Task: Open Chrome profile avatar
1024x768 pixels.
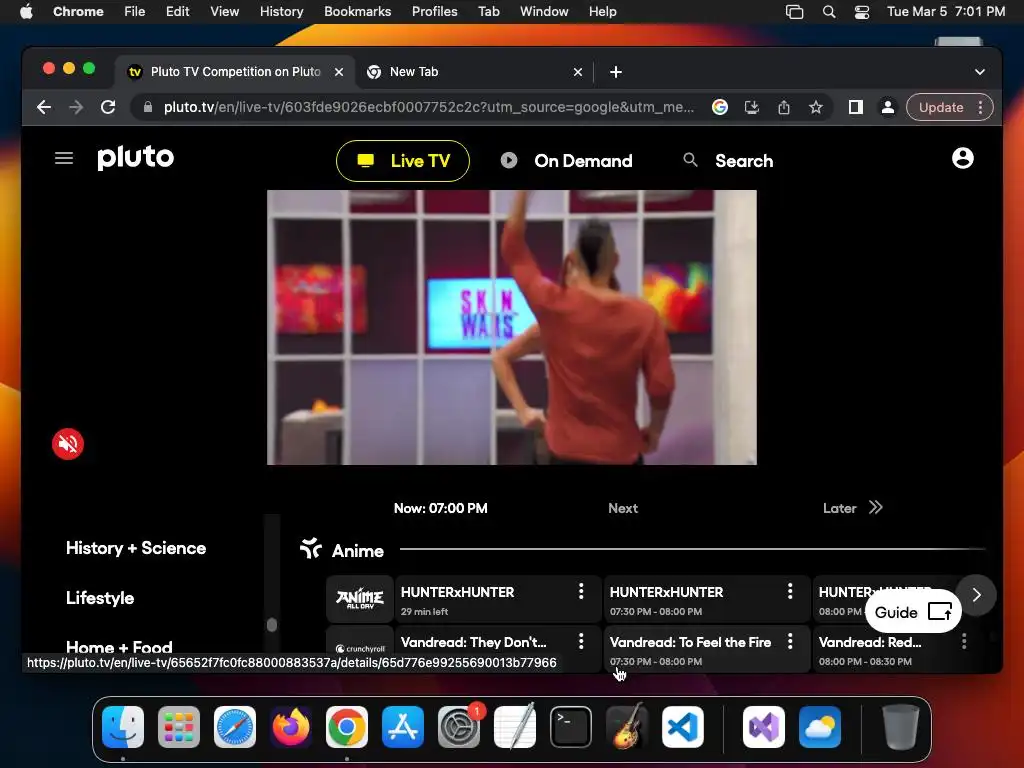Action: point(888,107)
